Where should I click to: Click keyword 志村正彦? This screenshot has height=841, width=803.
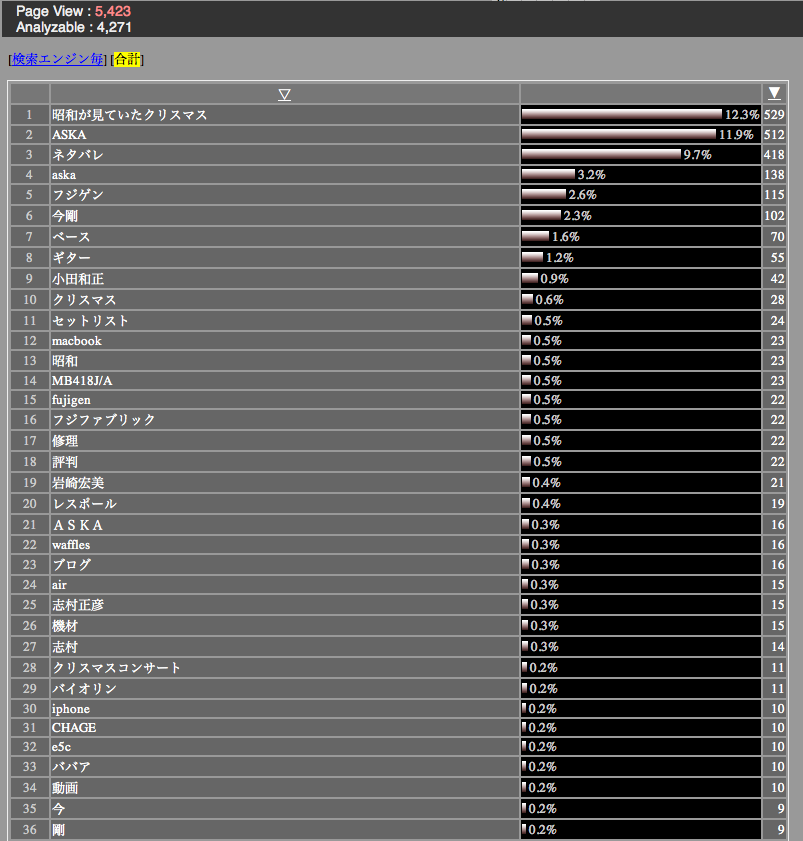78,605
